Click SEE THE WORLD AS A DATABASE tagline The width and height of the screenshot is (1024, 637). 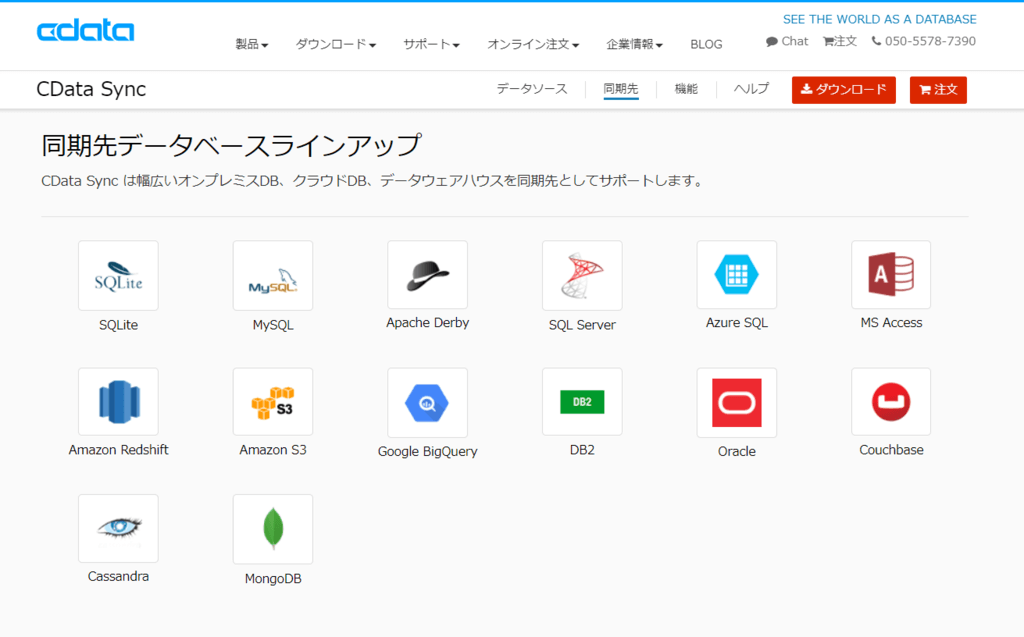tap(880, 20)
